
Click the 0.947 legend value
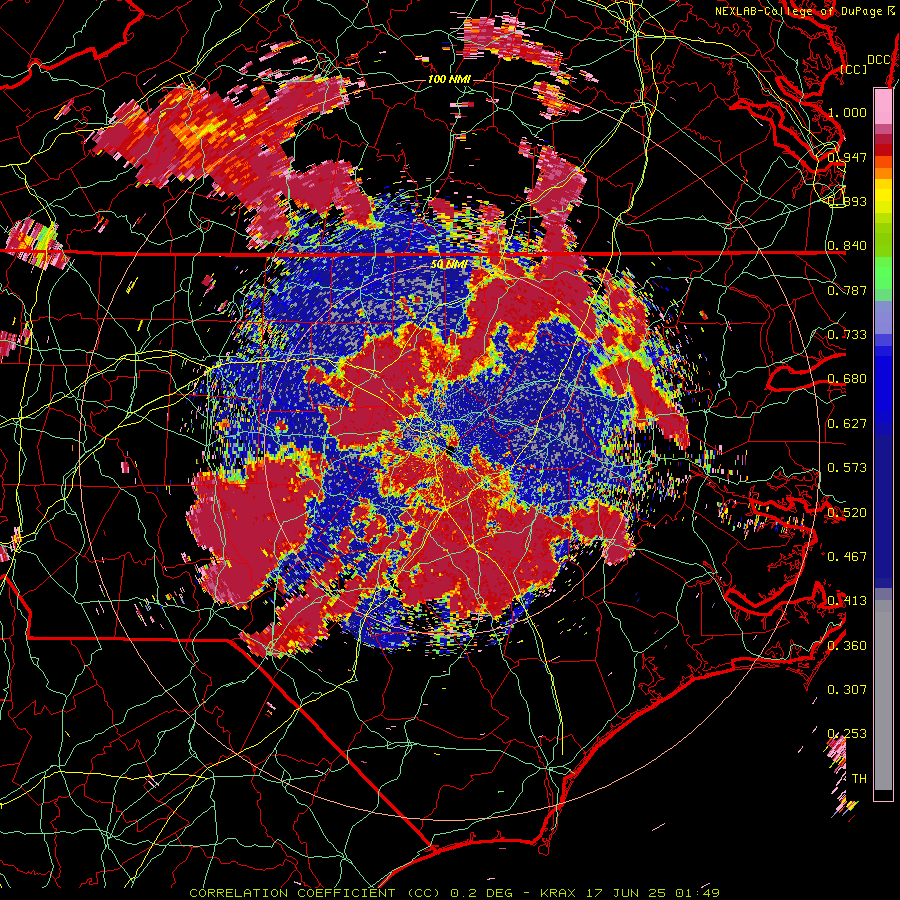pos(847,157)
